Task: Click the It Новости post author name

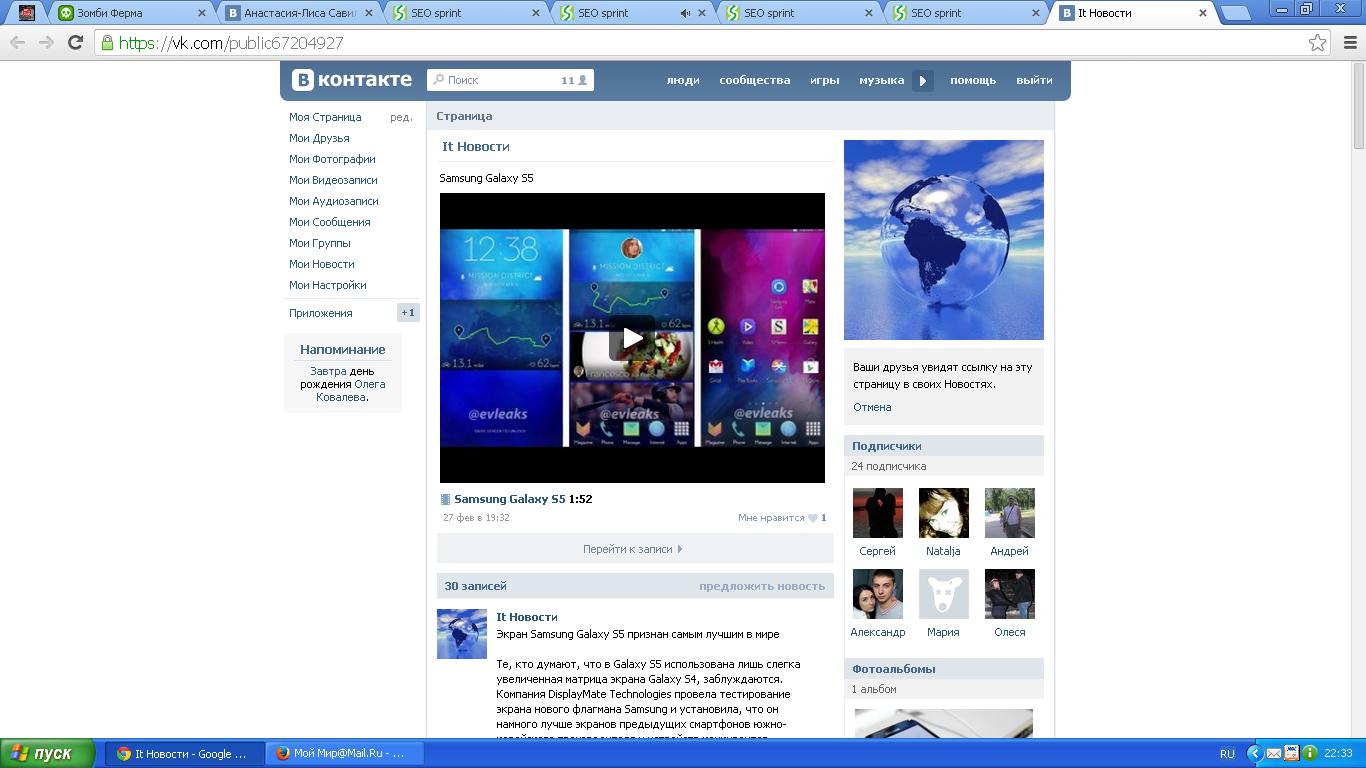Action: 527,617
